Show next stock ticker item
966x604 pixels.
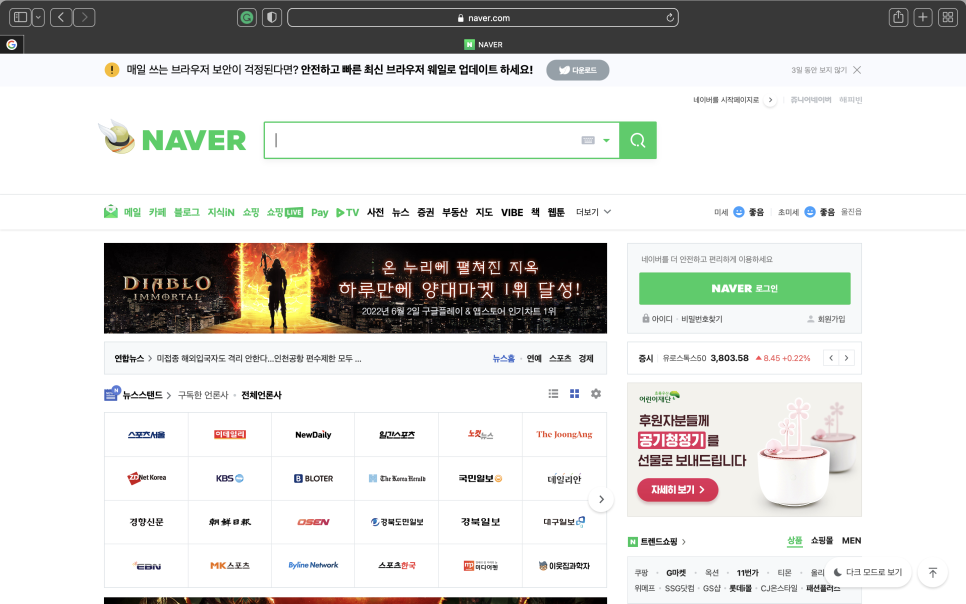coord(846,358)
